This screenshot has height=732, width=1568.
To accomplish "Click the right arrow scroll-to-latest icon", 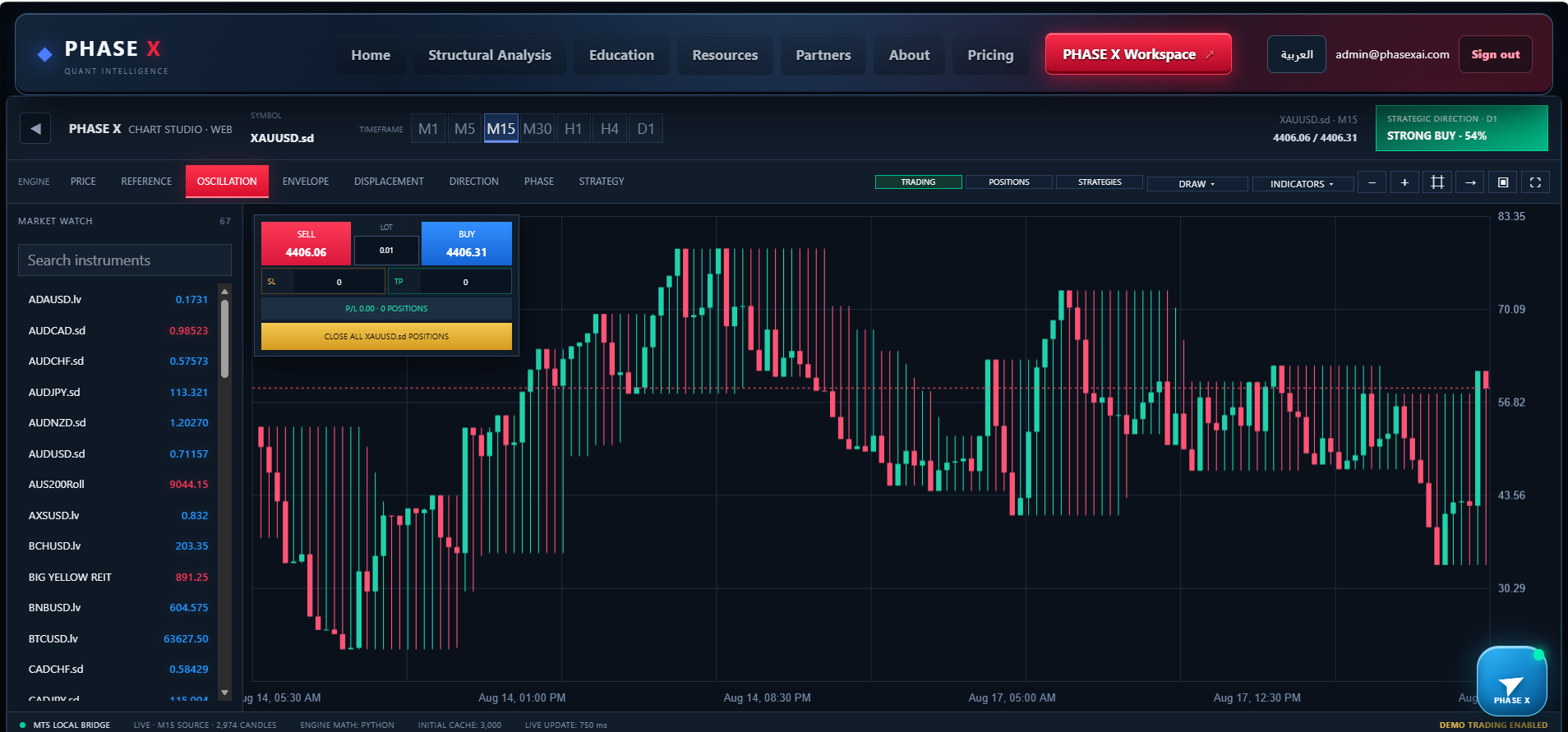I will coord(1470,182).
